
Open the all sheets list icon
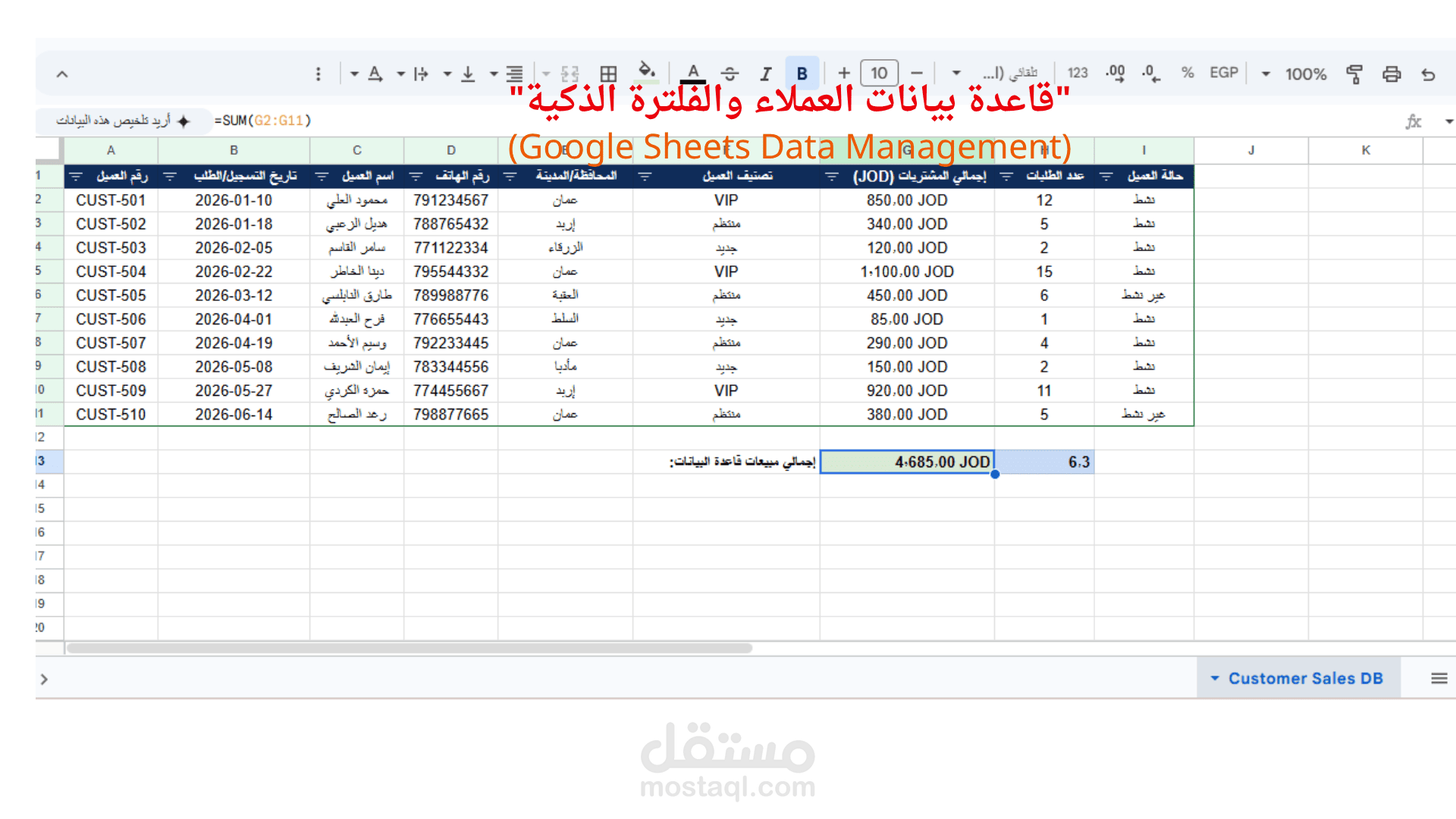coord(1439,678)
